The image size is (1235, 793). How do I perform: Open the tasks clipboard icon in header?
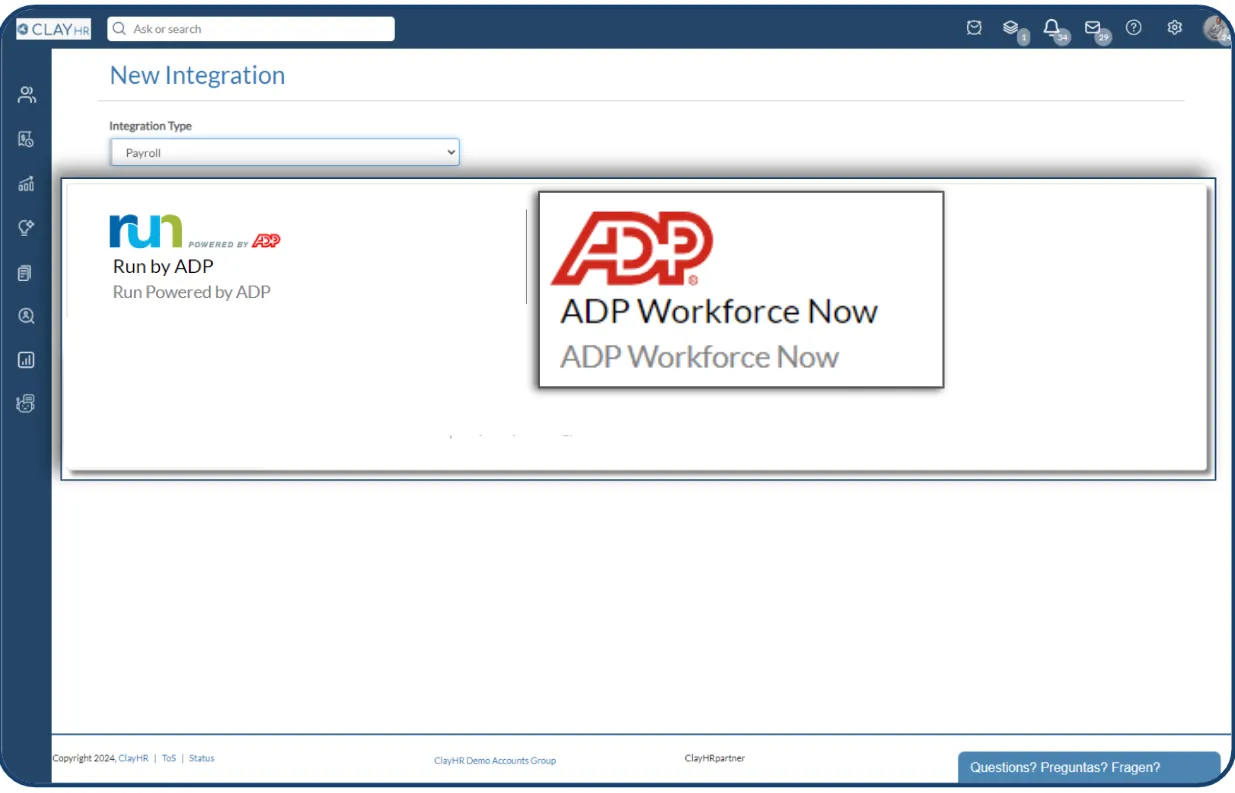tap(974, 28)
